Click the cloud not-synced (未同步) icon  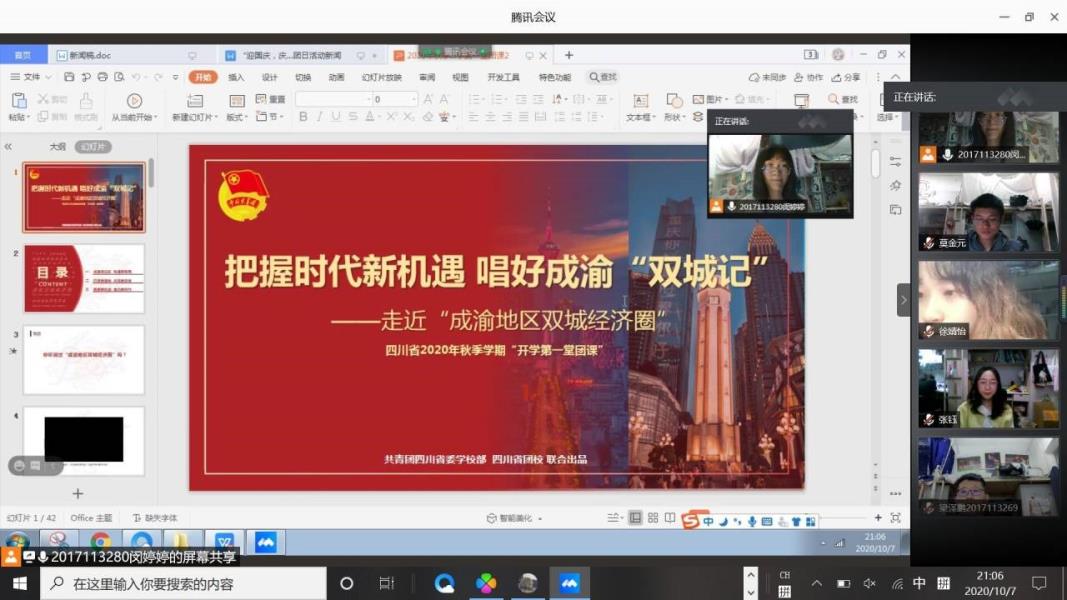tap(754, 77)
